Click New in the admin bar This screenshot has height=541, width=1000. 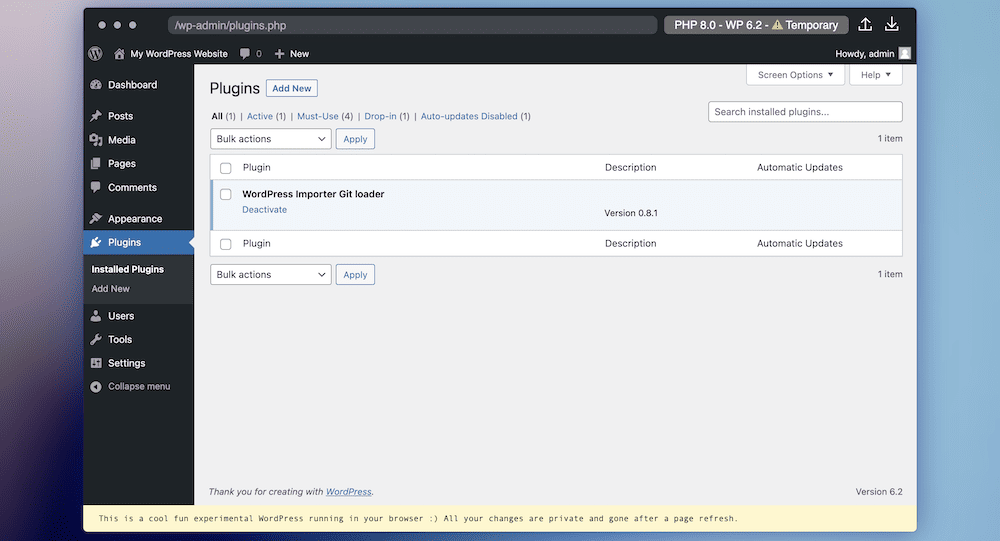(x=299, y=54)
